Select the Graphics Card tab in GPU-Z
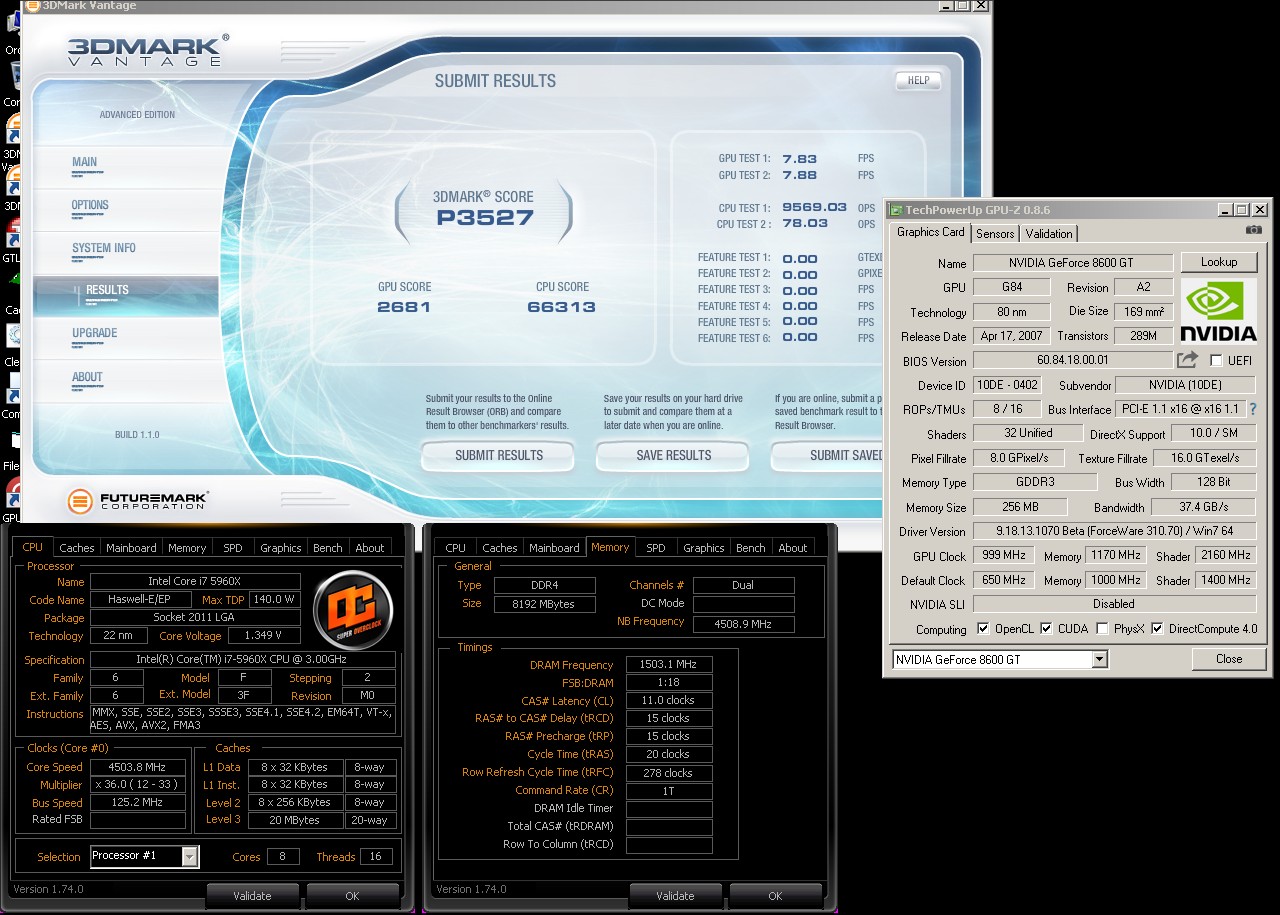The height and width of the screenshot is (915, 1280). click(930, 232)
